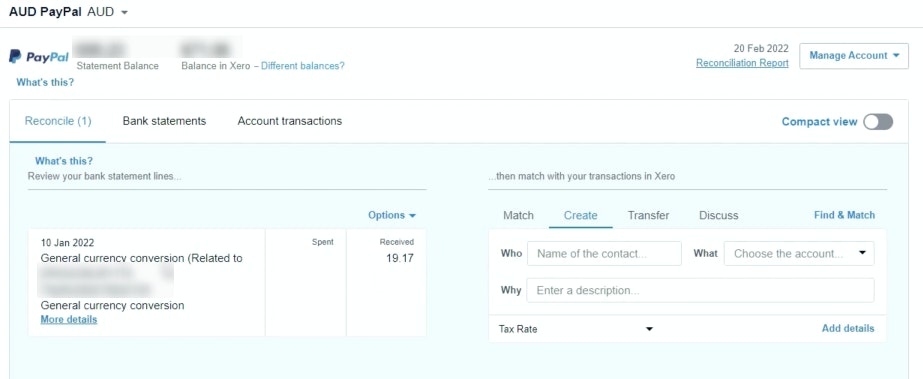923x379 pixels.
Task: Switch to the Bank statements tab
Action: click(164, 121)
